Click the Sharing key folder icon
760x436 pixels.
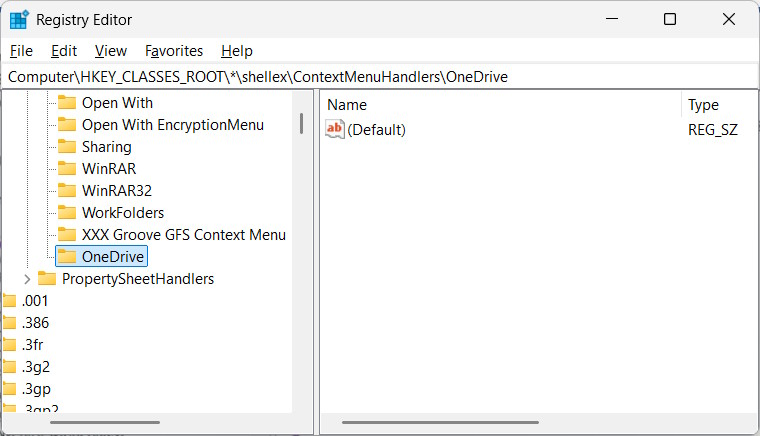point(67,147)
